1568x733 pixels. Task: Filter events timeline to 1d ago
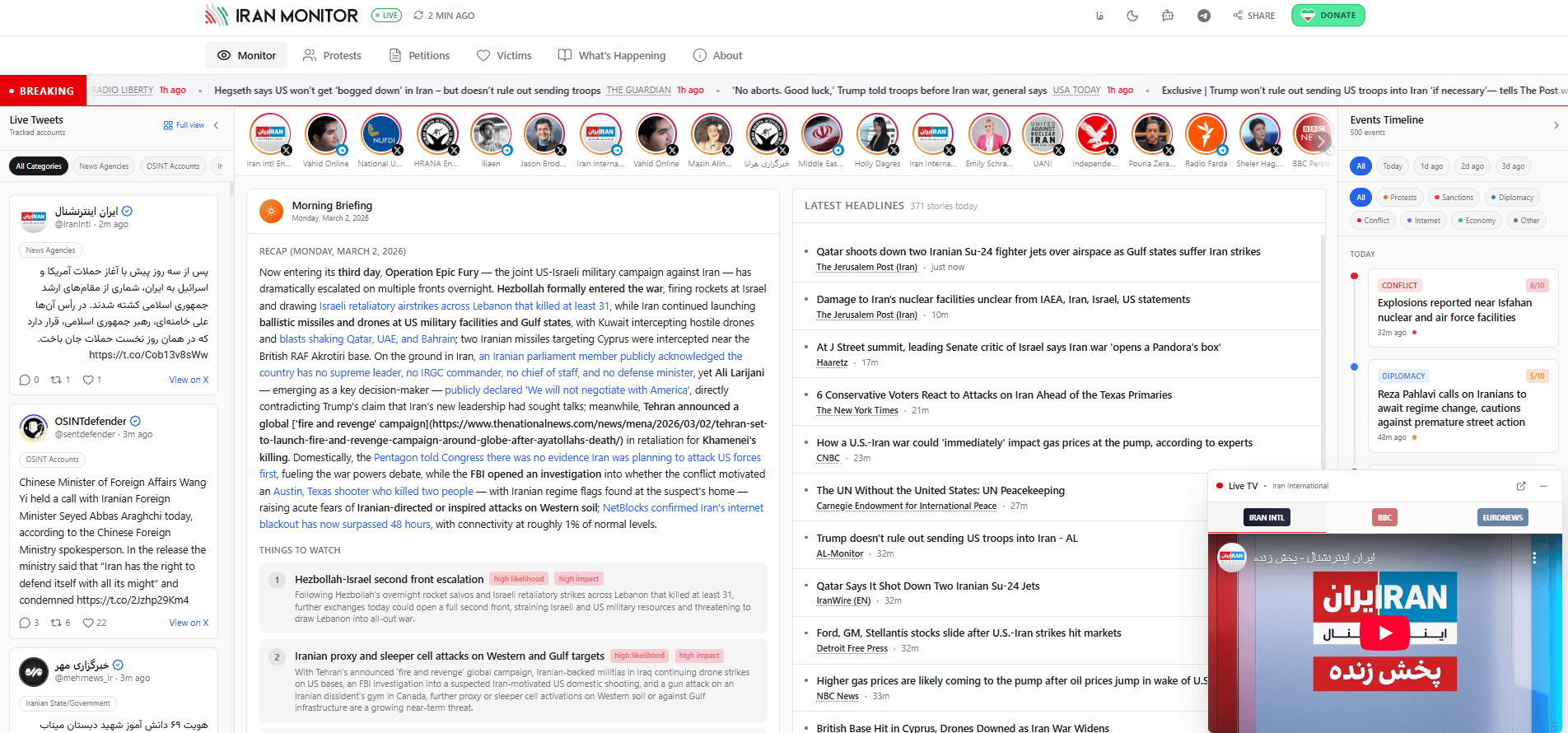(1431, 166)
